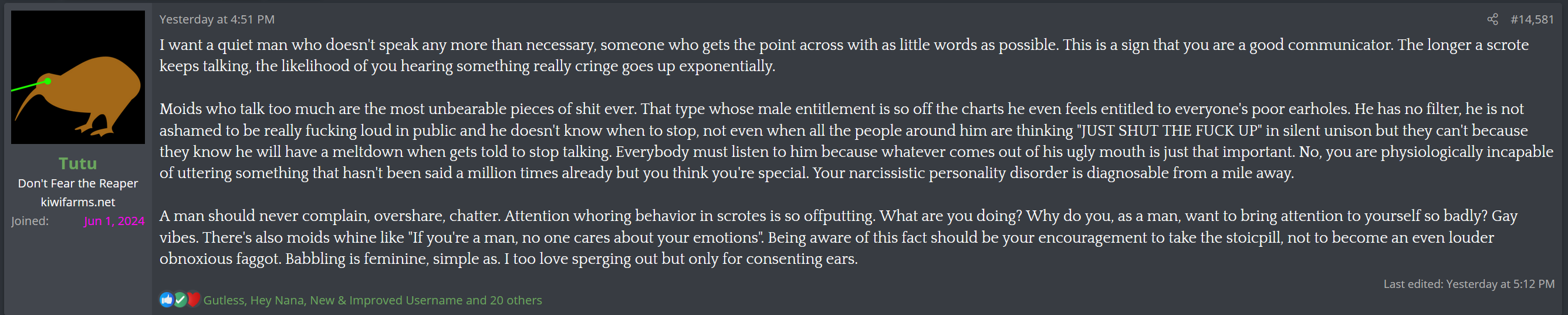View the list of users who reacted
This screenshot has height=315, width=1568.
(372, 300)
